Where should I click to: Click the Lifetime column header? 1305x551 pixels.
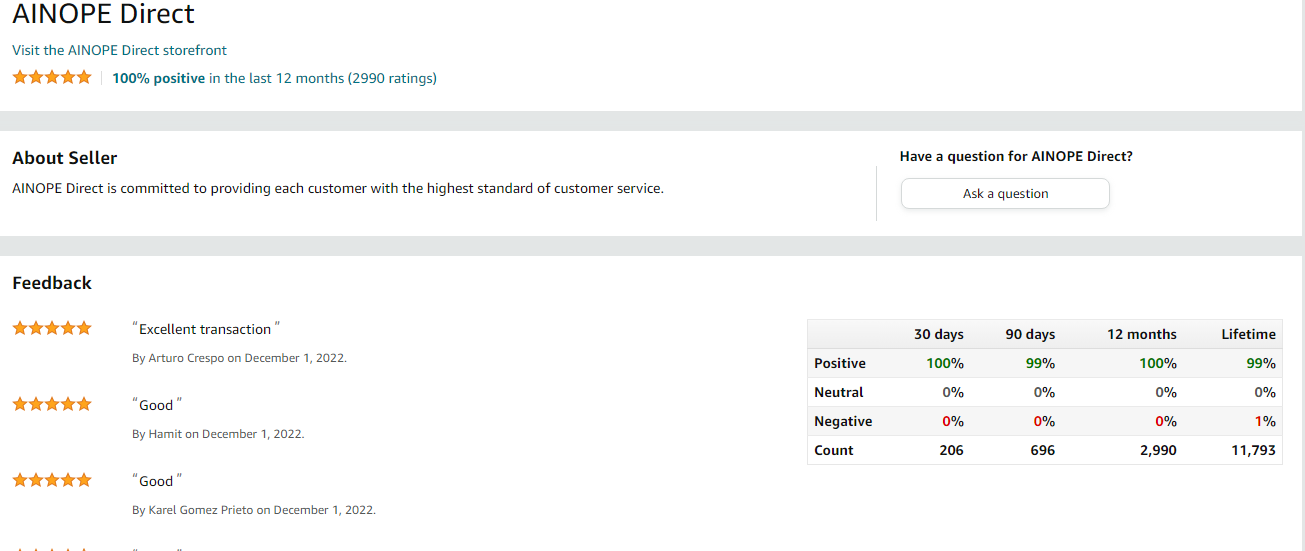tap(1248, 334)
